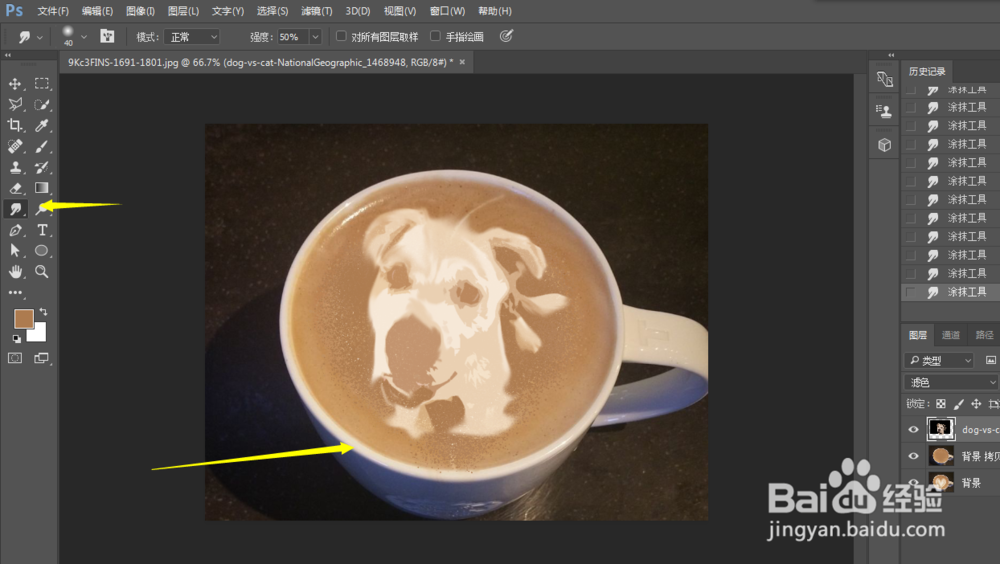Open the 模式 blending mode dropdown
This screenshot has height=564, width=1000.
[x=192, y=37]
